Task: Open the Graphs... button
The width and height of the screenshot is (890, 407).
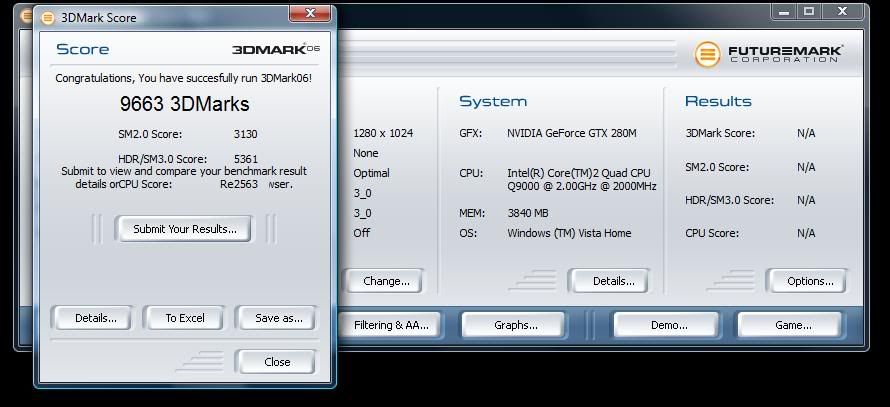Action: 515,325
